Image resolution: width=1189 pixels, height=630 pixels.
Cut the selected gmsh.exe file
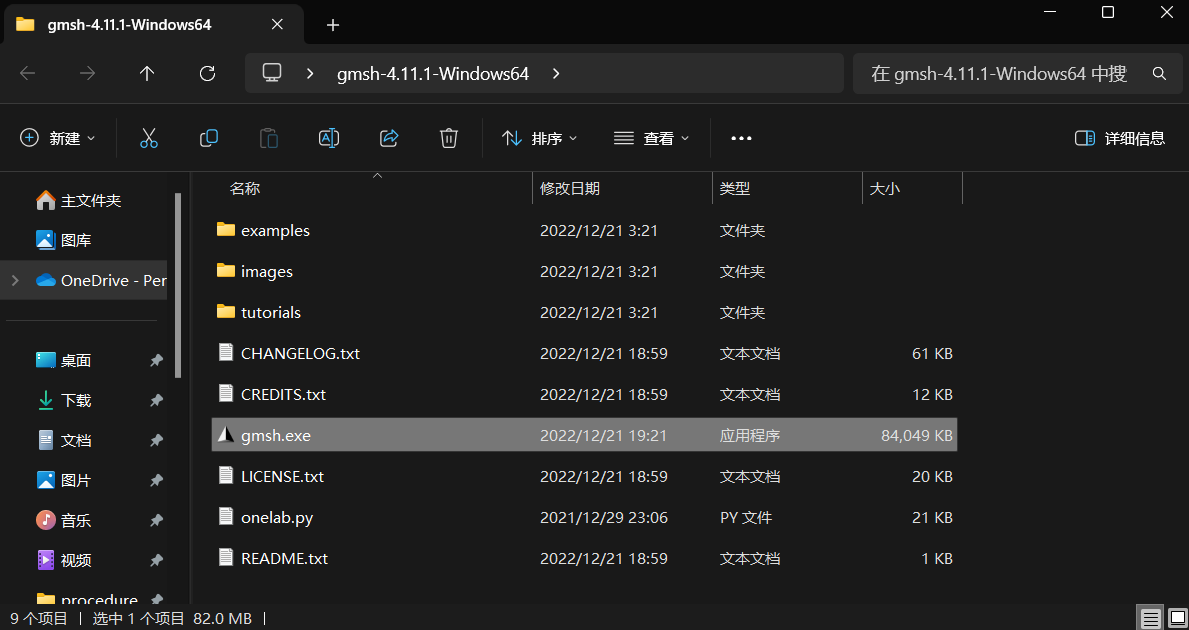pyautogui.click(x=148, y=138)
